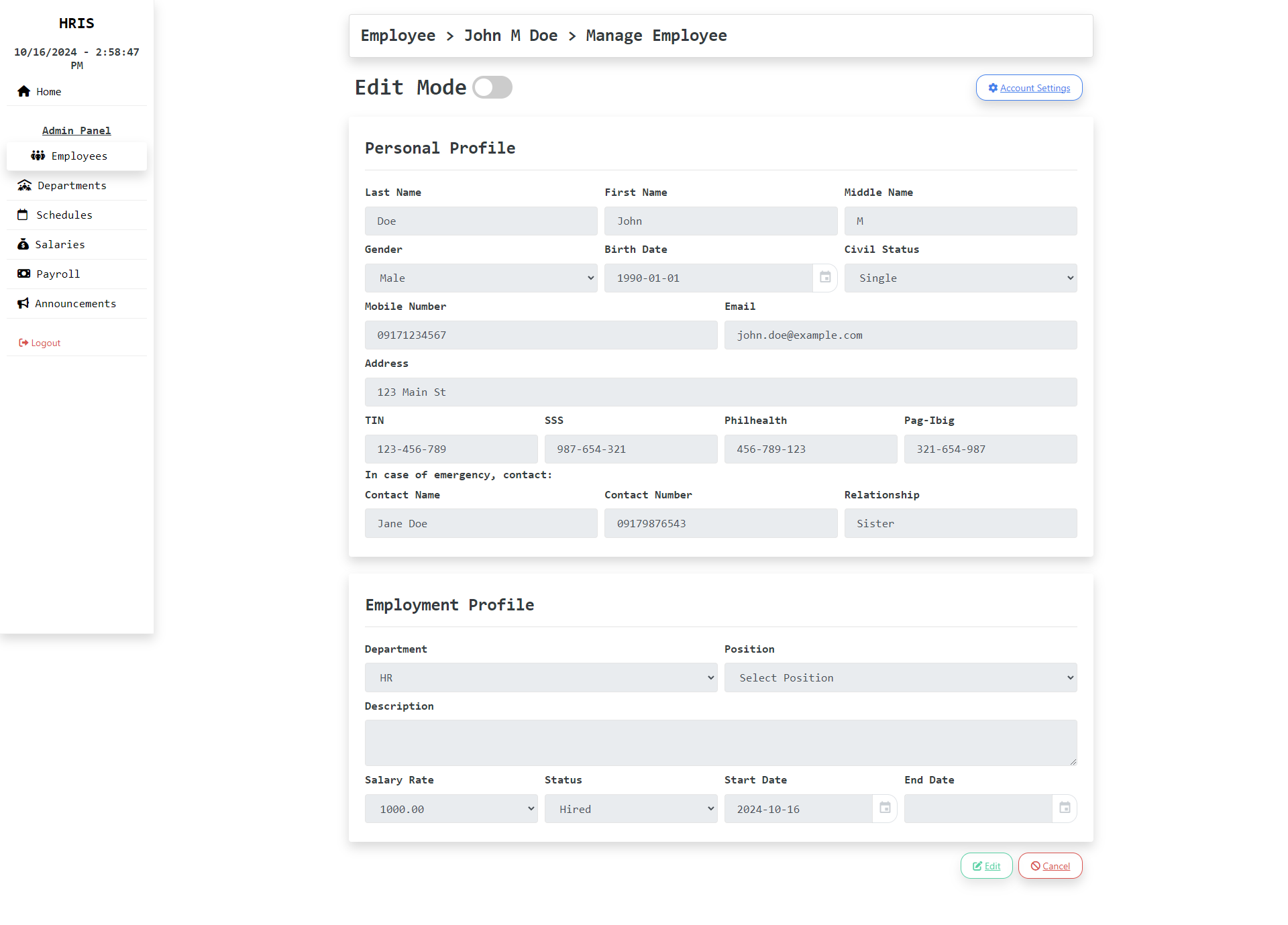The width and height of the screenshot is (1288, 925).
Task: Open the Civil Status dropdown
Action: pyautogui.click(x=961, y=278)
